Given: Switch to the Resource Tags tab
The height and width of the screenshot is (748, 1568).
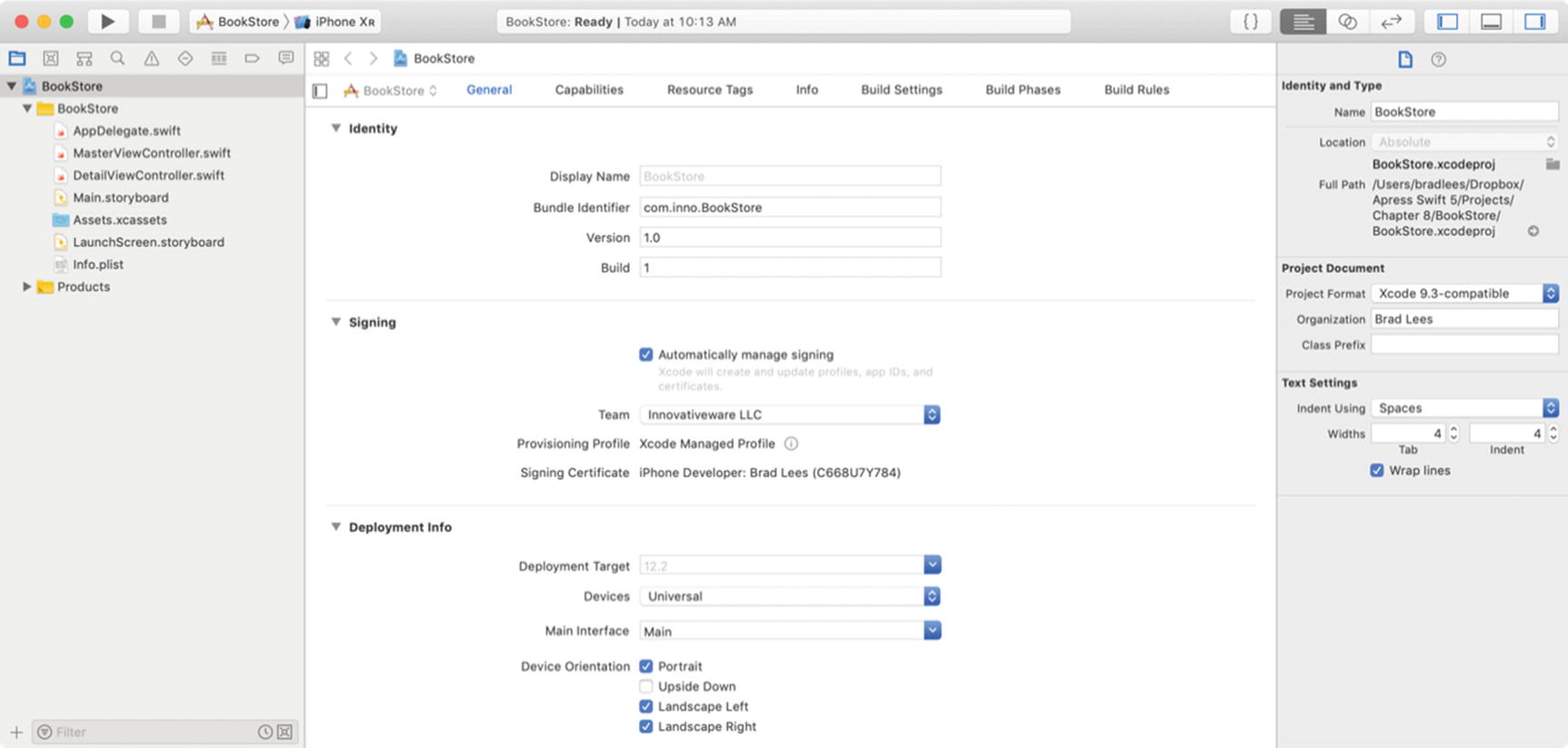Looking at the screenshot, I should [x=710, y=90].
